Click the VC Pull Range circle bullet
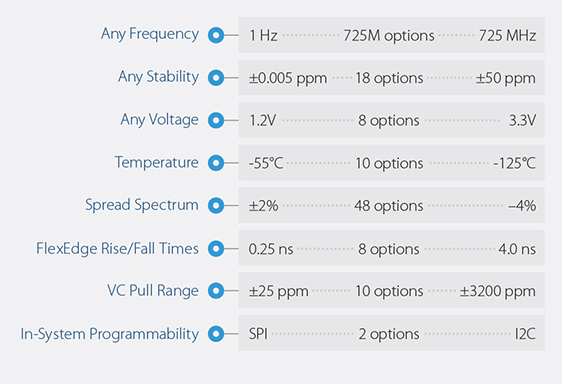The width and height of the screenshot is (562, 384). [x=216, y=291]
